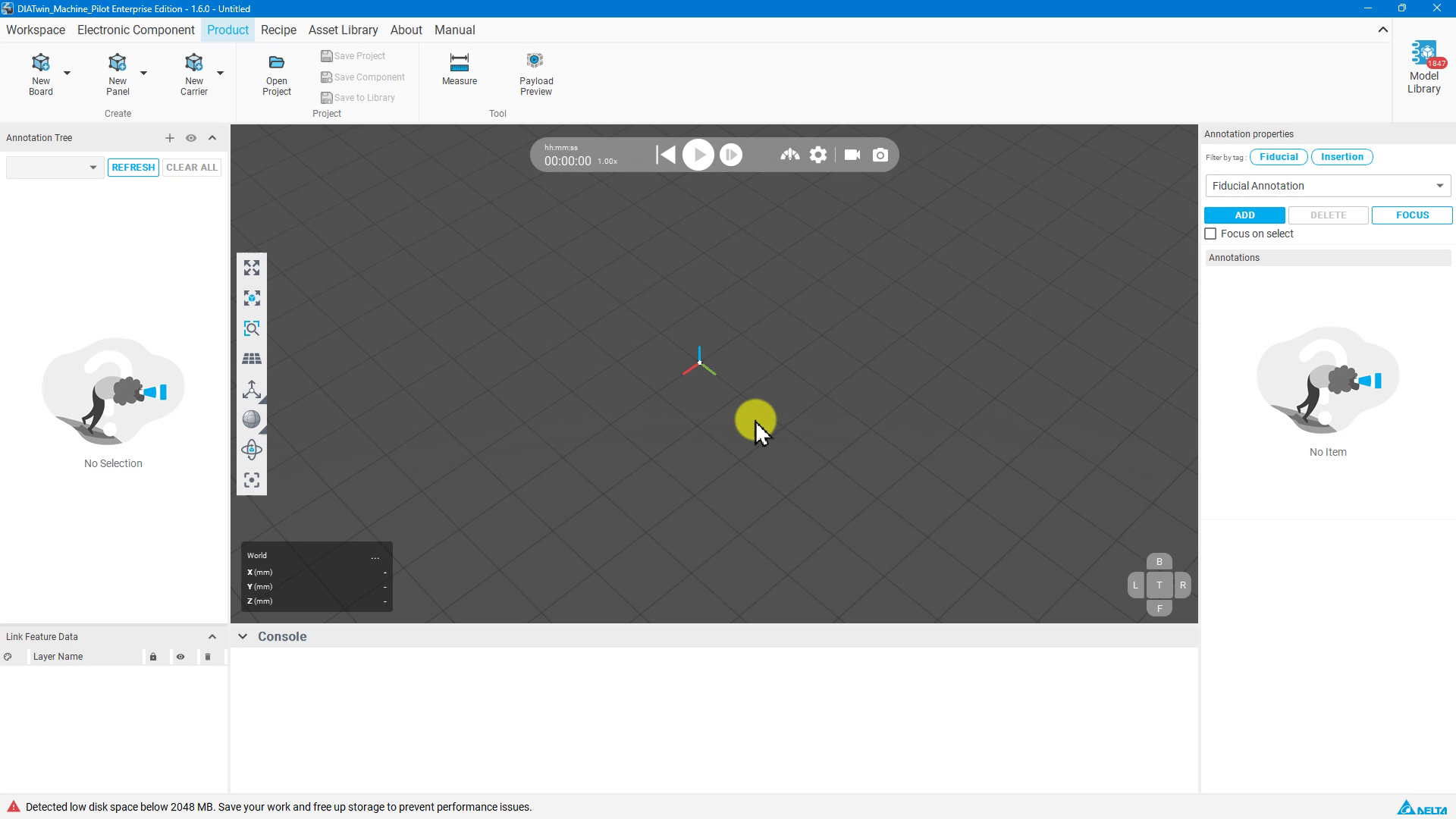1456x819 pixels.
Task: Click the Save Project button
Action: point(353,56)
